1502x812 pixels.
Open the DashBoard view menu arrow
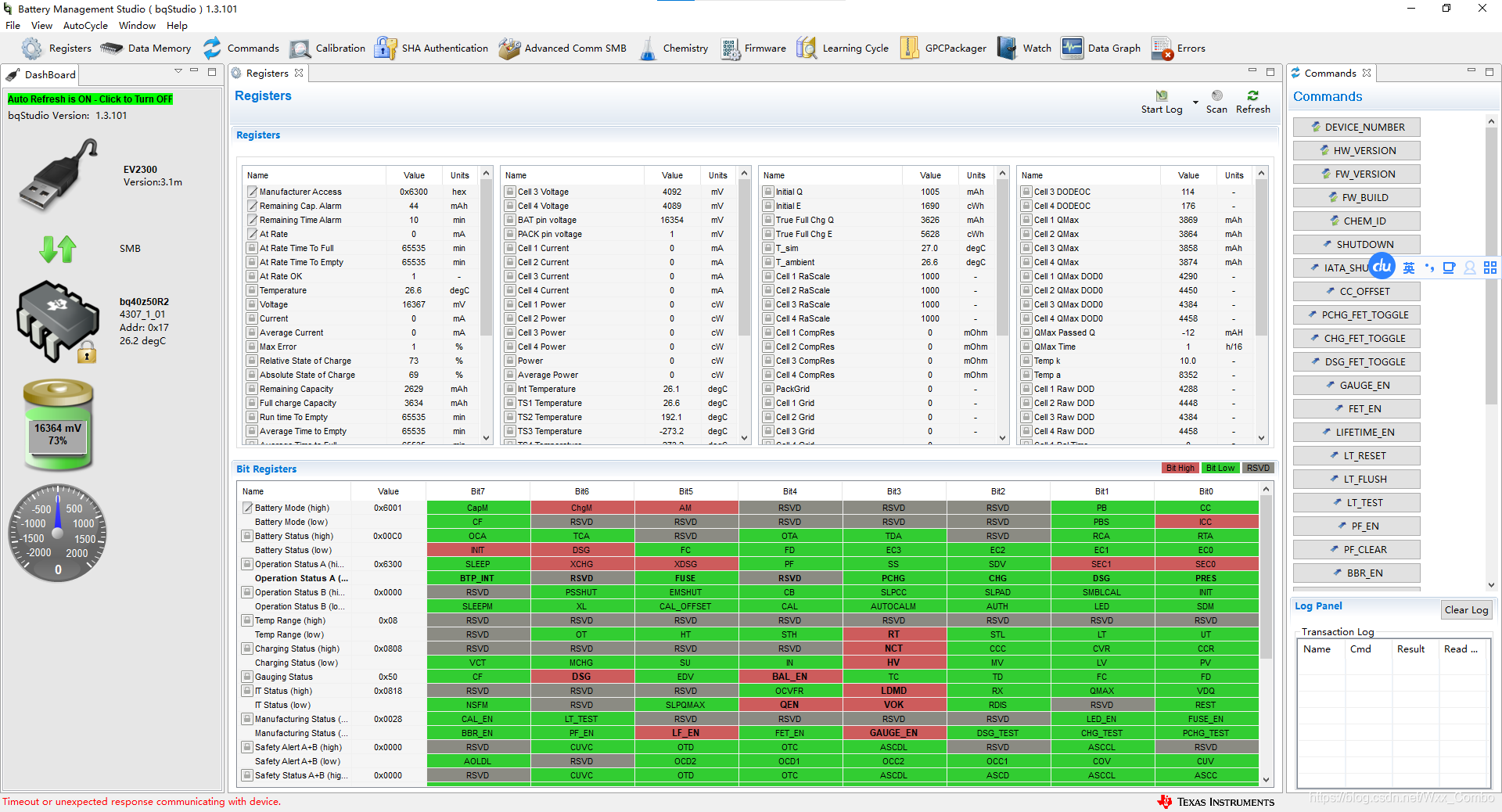click(178, 71)
